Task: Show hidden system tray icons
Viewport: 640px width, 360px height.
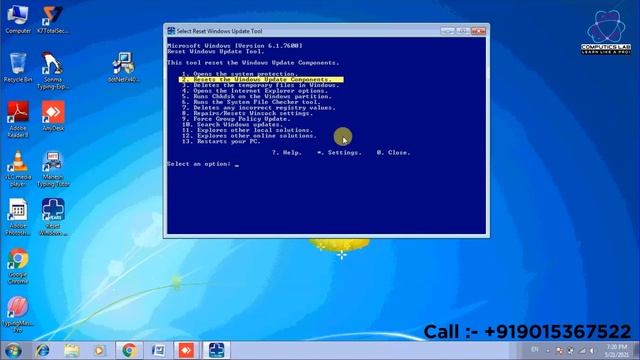Action: [548, 351]
